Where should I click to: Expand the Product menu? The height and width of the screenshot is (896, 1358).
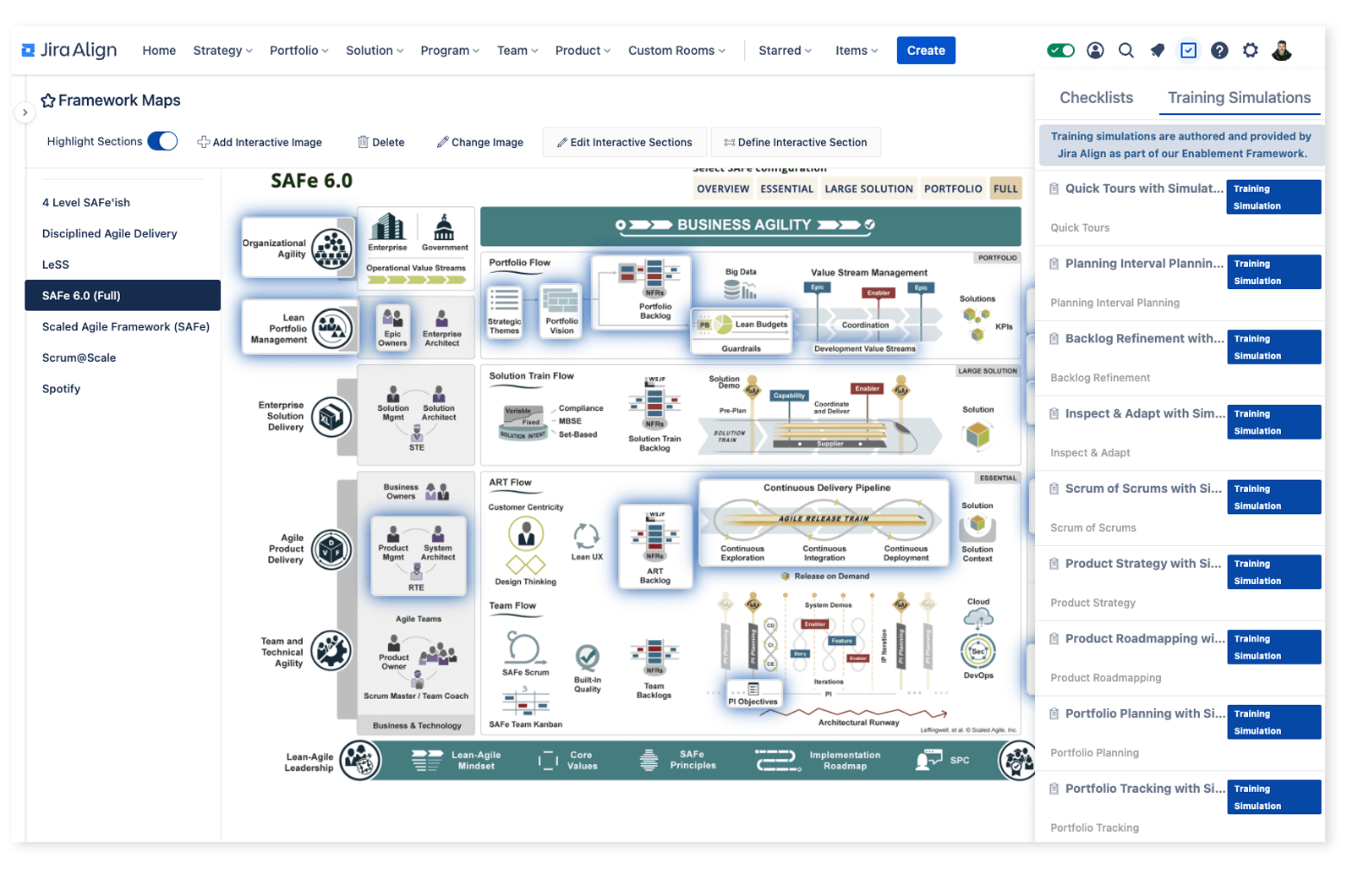coord(583,51)
